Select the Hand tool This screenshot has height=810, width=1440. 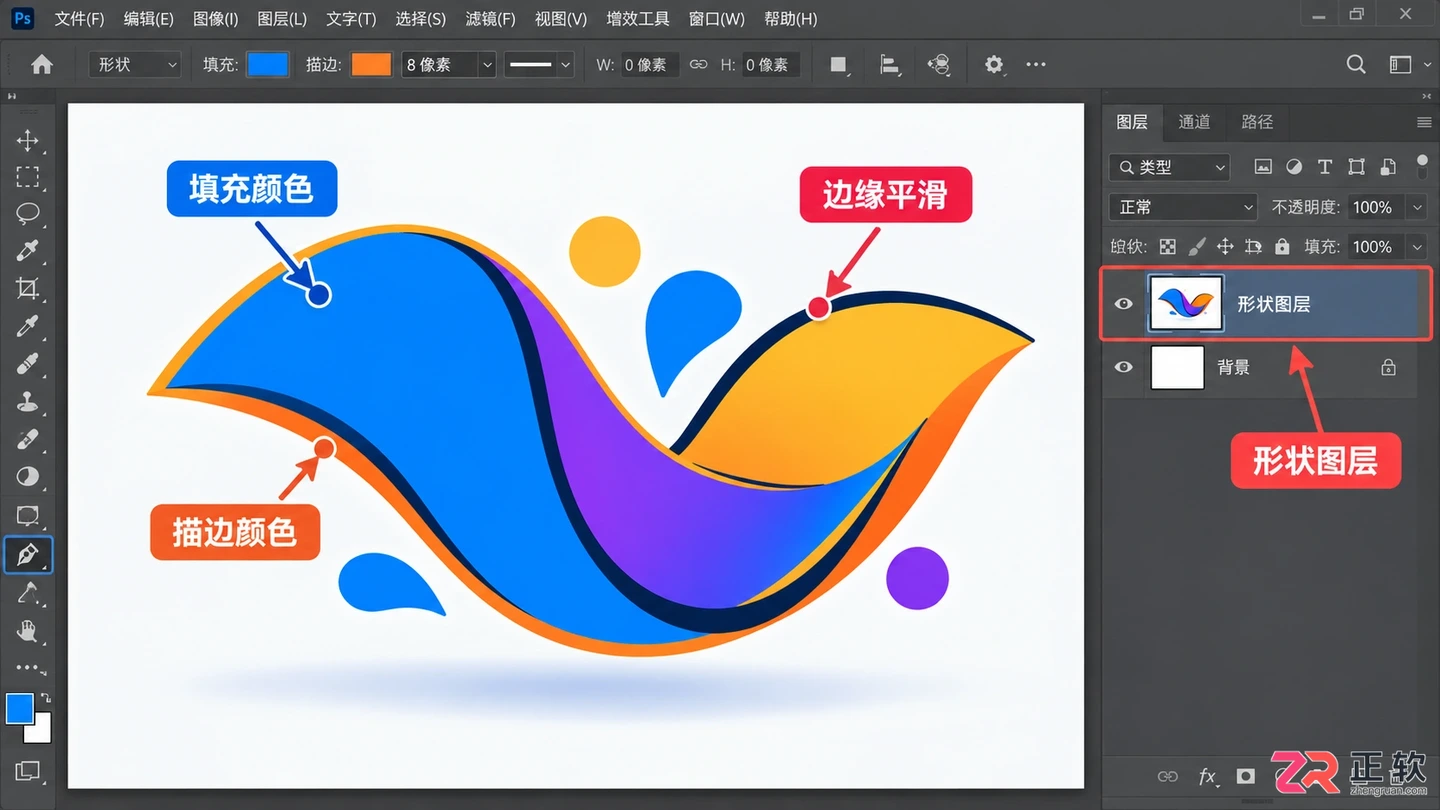pos(27,630)
